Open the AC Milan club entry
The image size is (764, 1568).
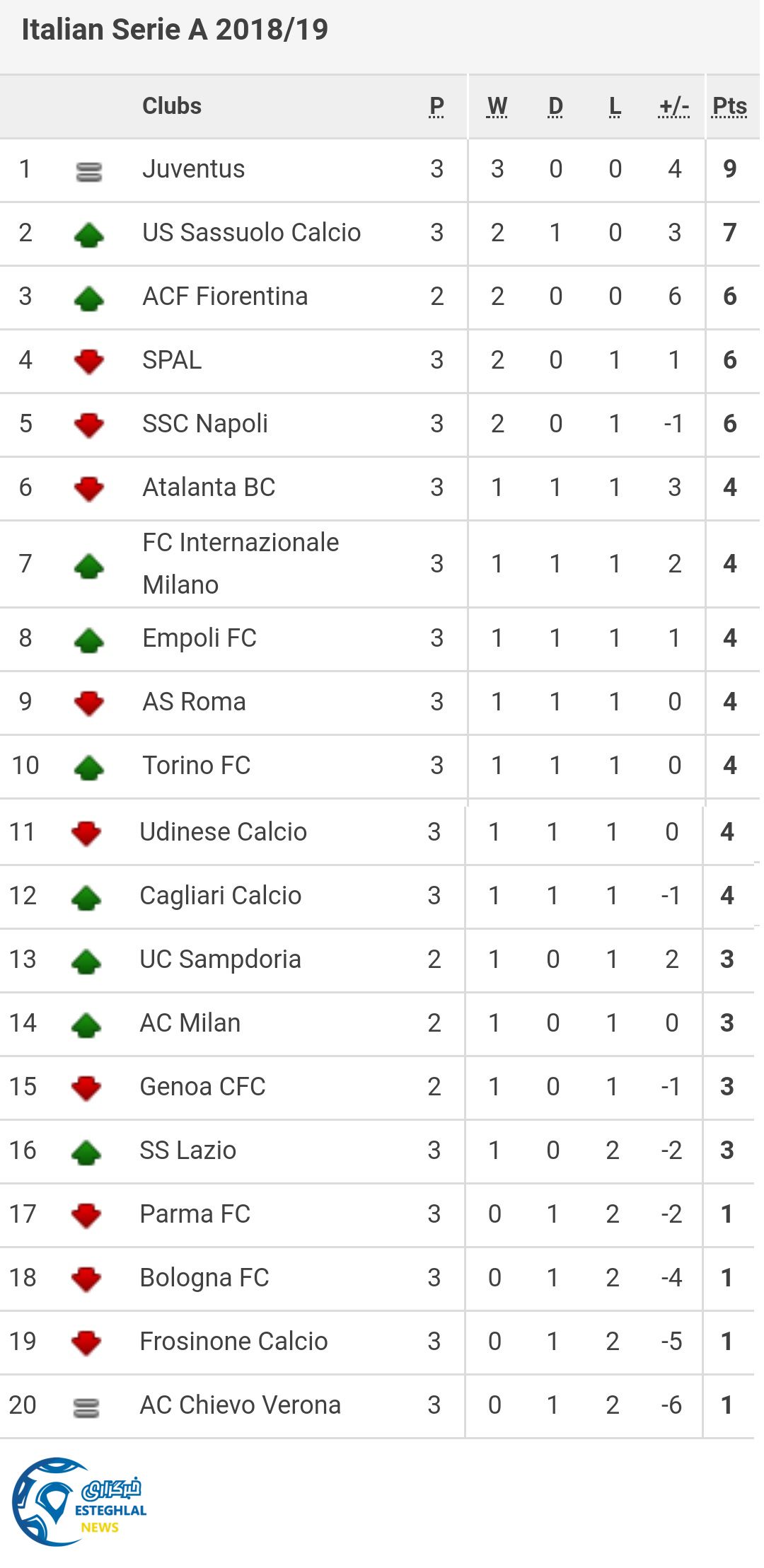(x=190, y=1023)
